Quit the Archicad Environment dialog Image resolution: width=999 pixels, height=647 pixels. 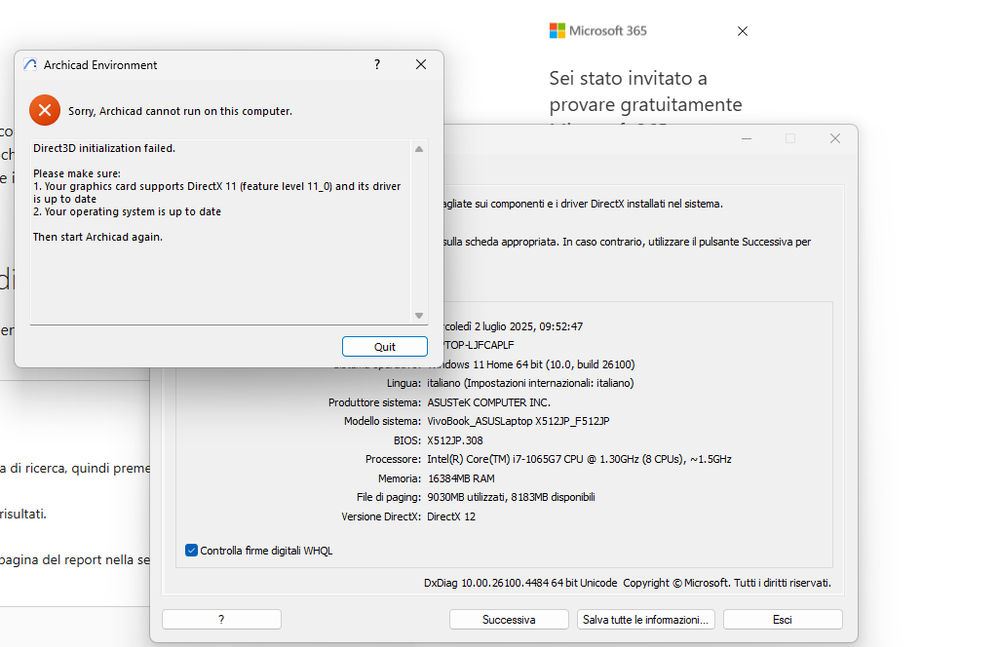click(x=384, y=346)
